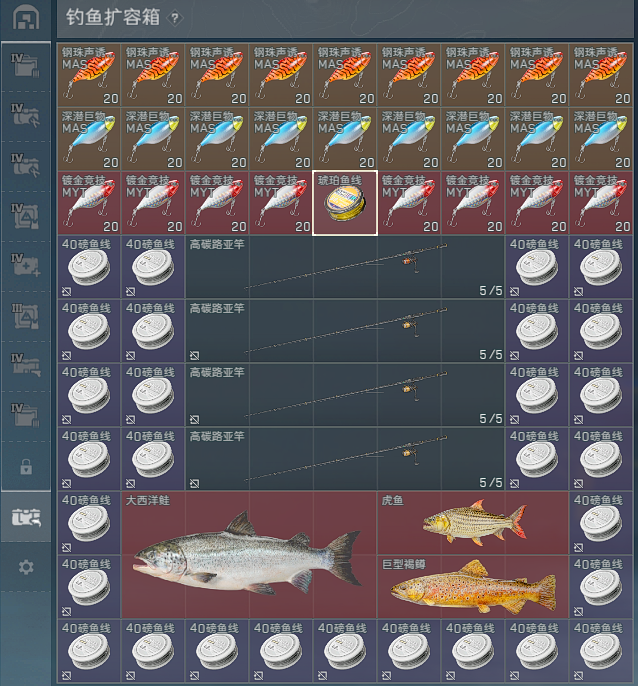
Task: Select the 深潜巨物 lure directly above 琥珀鱼线
Action: tap(345, 139)
